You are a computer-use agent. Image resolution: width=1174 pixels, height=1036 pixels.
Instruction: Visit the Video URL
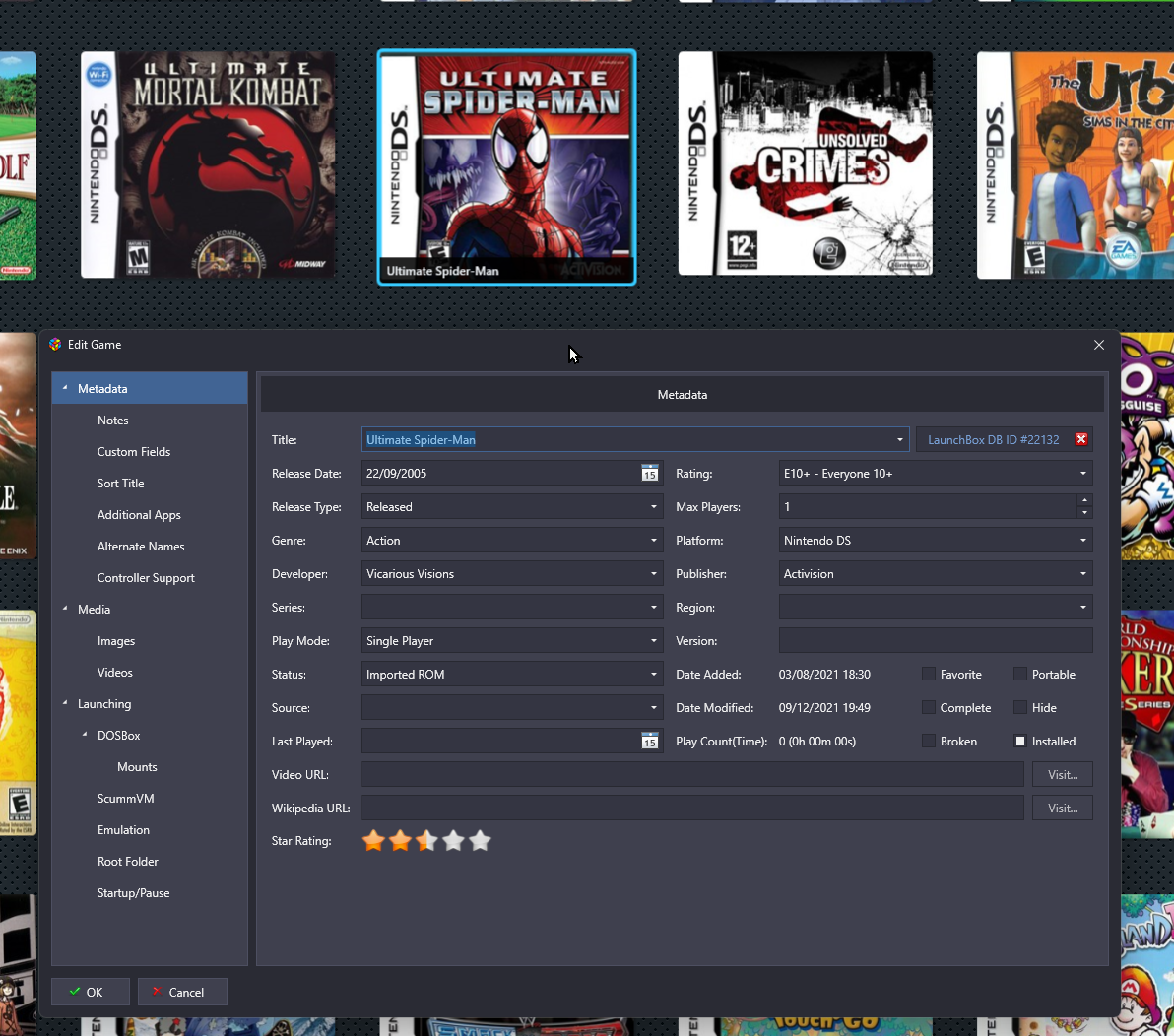pyautogui.click(x=1062, y=775)
